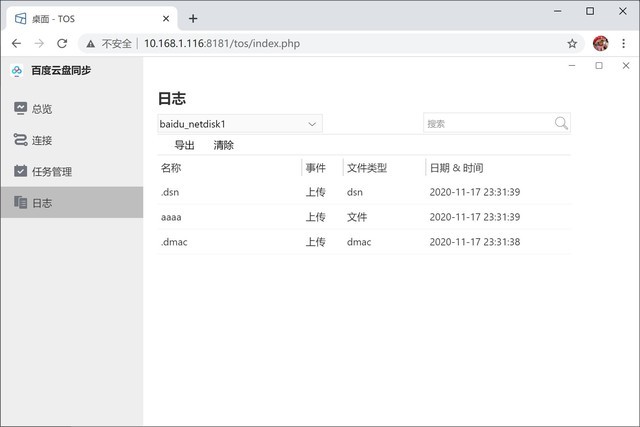Click the 百度云盘同步 app title
Viewport: 640px width, 427px height.
coord(61,71)
